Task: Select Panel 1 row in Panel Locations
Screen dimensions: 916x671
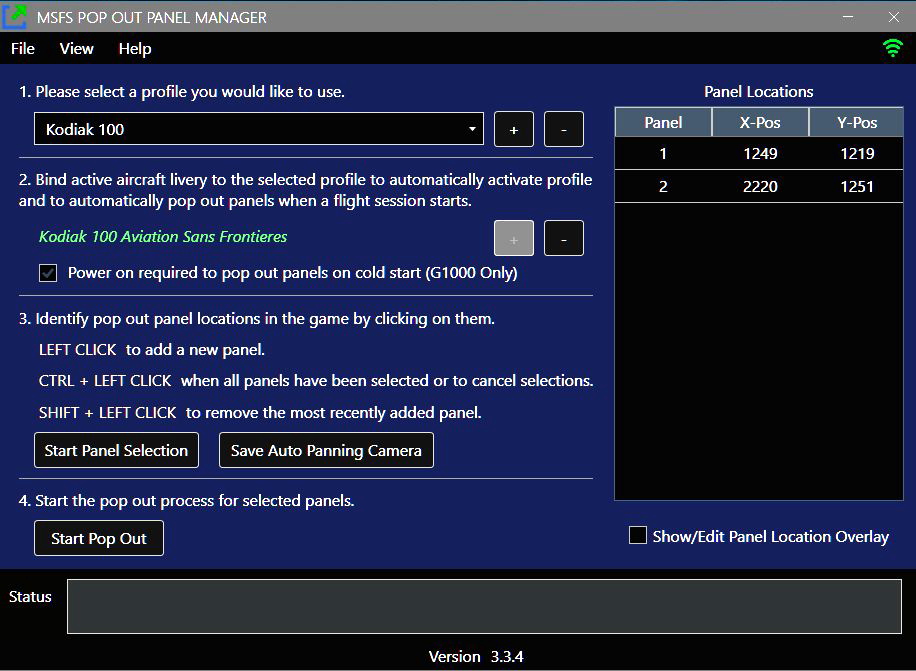Action: point(758,153)
